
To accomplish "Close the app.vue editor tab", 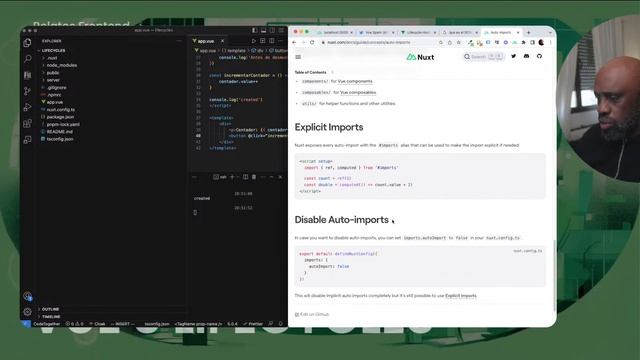I will [222, 41].
